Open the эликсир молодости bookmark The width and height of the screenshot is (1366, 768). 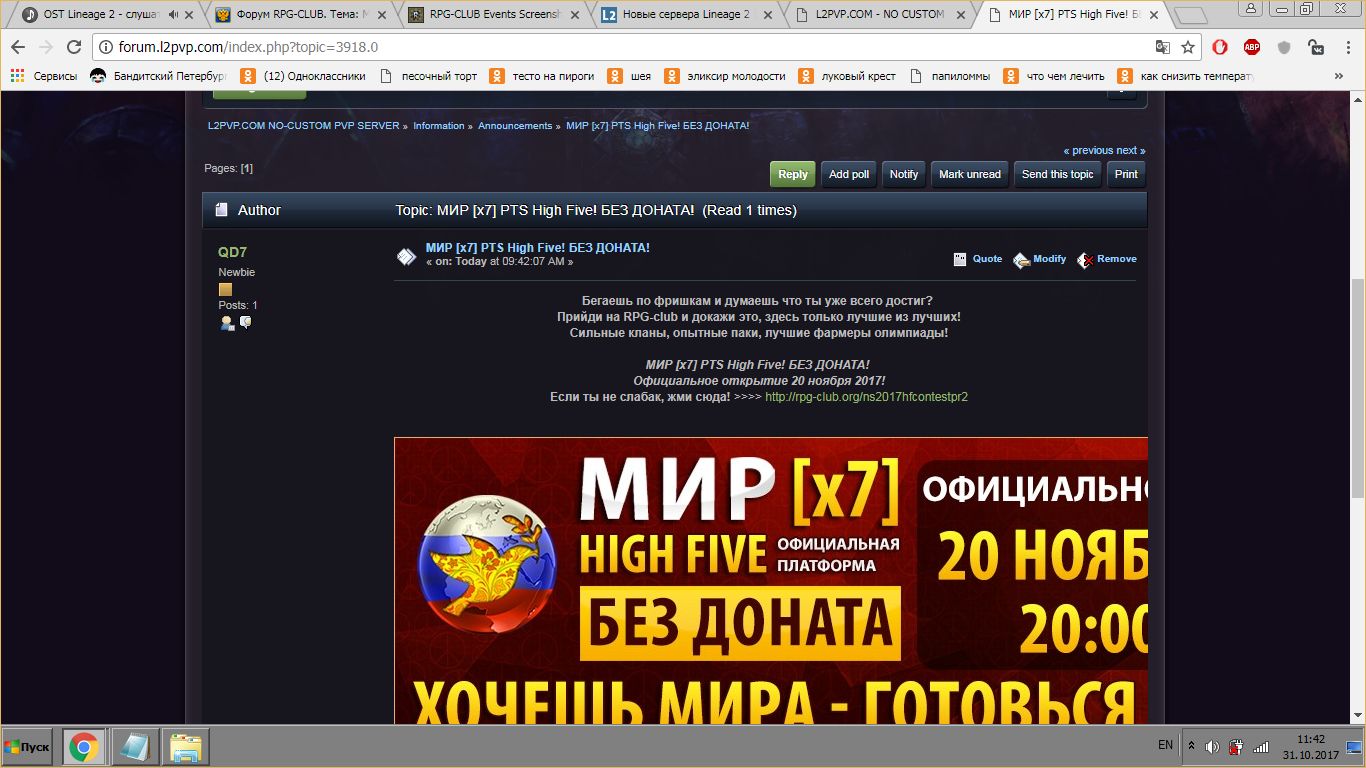pyautogui.click(x=725, y=76)
